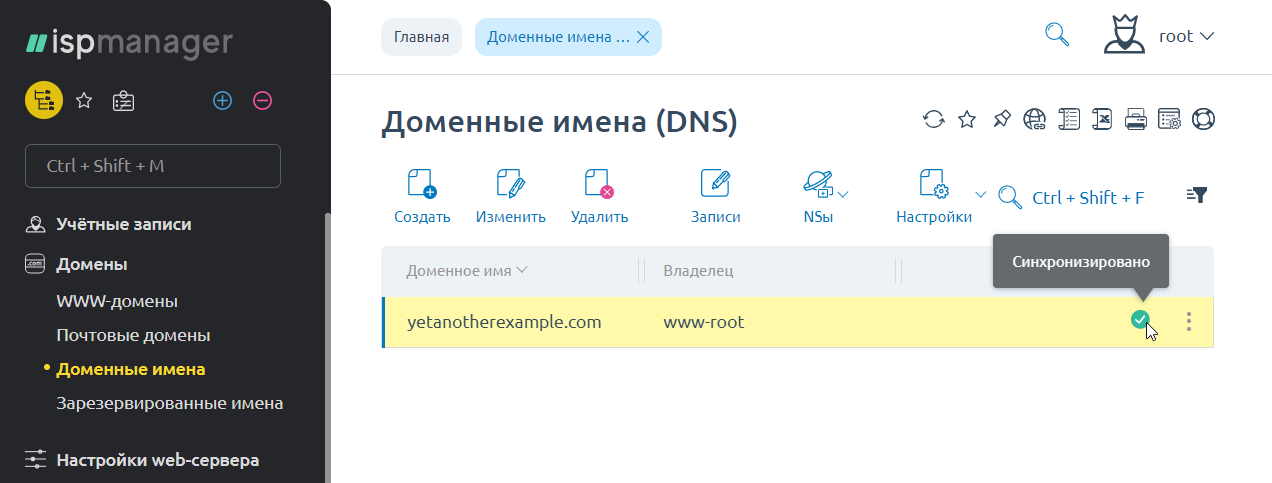Click the Владелец column header
This screenshot has width=1272, height=483.
[x=698, y=271]
